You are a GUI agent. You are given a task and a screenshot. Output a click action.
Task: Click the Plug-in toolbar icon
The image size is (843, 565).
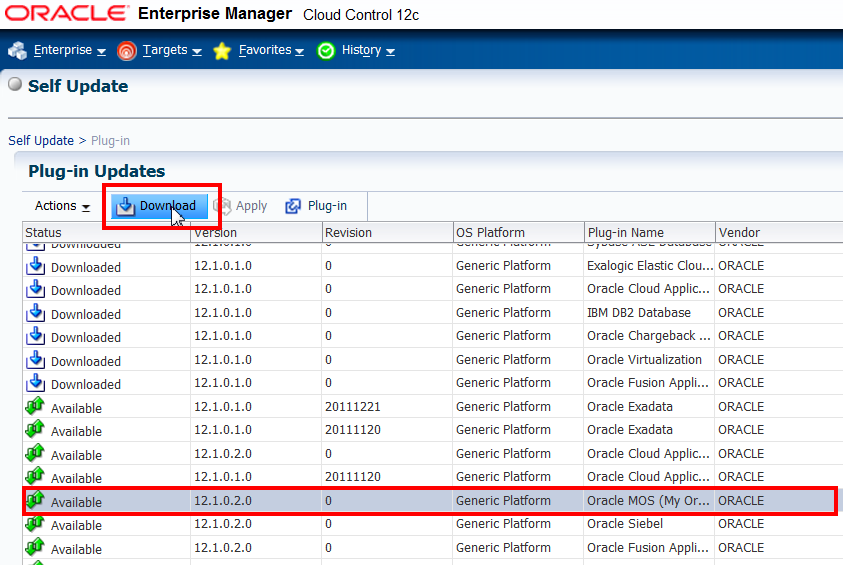click(293, 206)
